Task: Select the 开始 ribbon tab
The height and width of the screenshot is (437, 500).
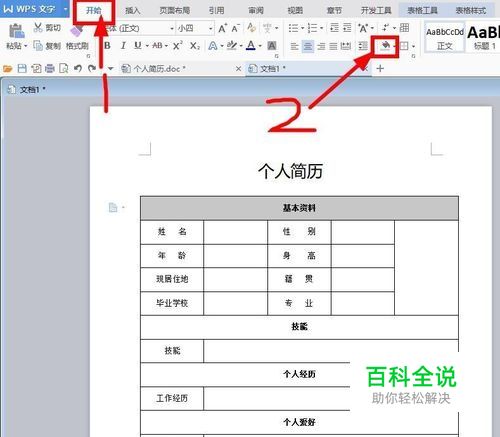Action: 94,11
